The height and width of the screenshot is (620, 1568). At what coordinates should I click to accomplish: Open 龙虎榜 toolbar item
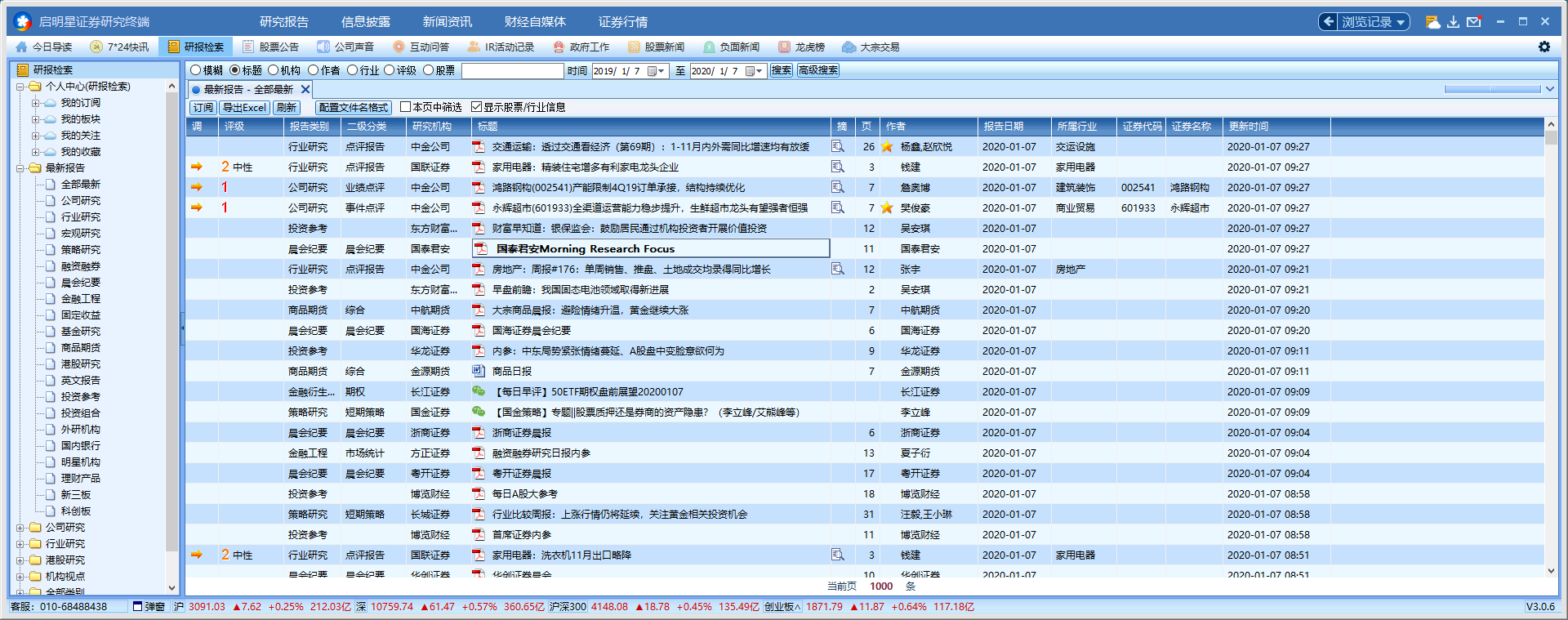pyautogui.click(x=801, y=47)
